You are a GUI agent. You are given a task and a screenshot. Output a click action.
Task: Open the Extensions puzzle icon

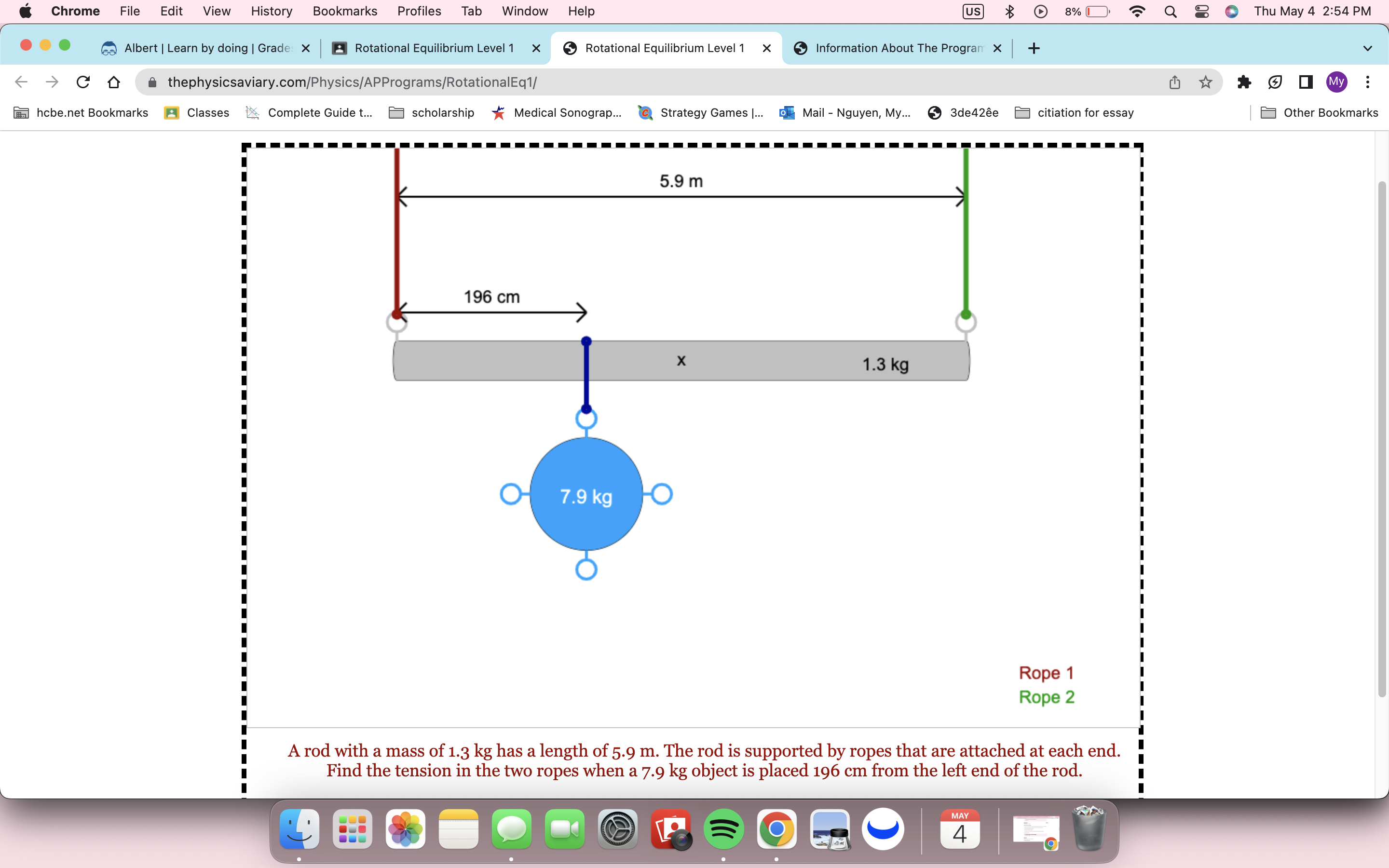click(1244, 82)
